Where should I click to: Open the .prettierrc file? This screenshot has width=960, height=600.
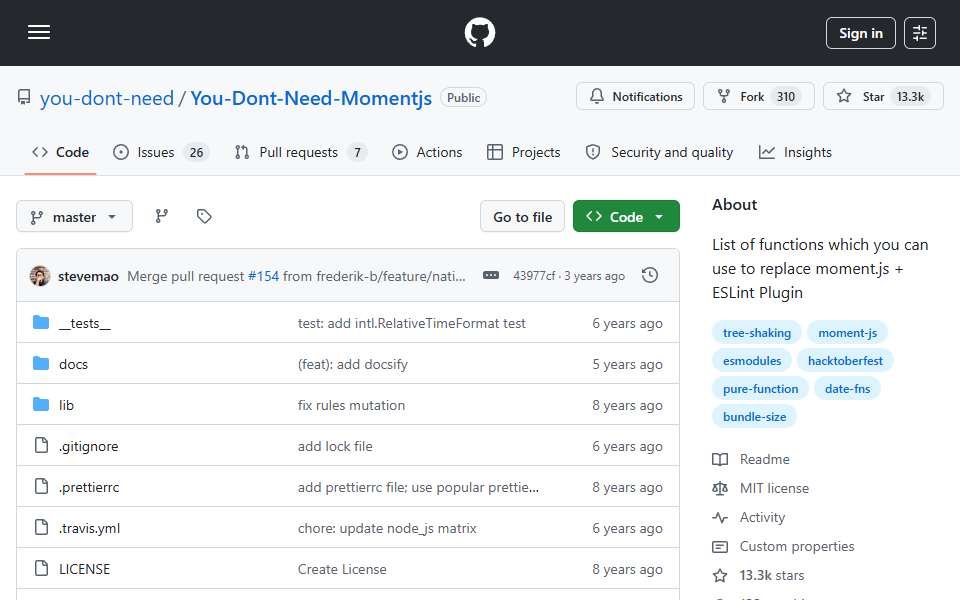pos(89,487)
